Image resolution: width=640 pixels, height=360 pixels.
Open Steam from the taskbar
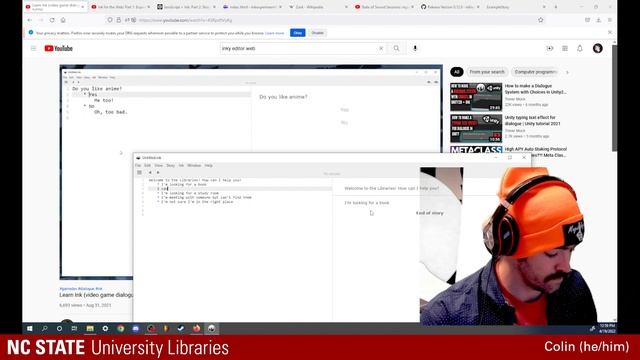point(181,328)
